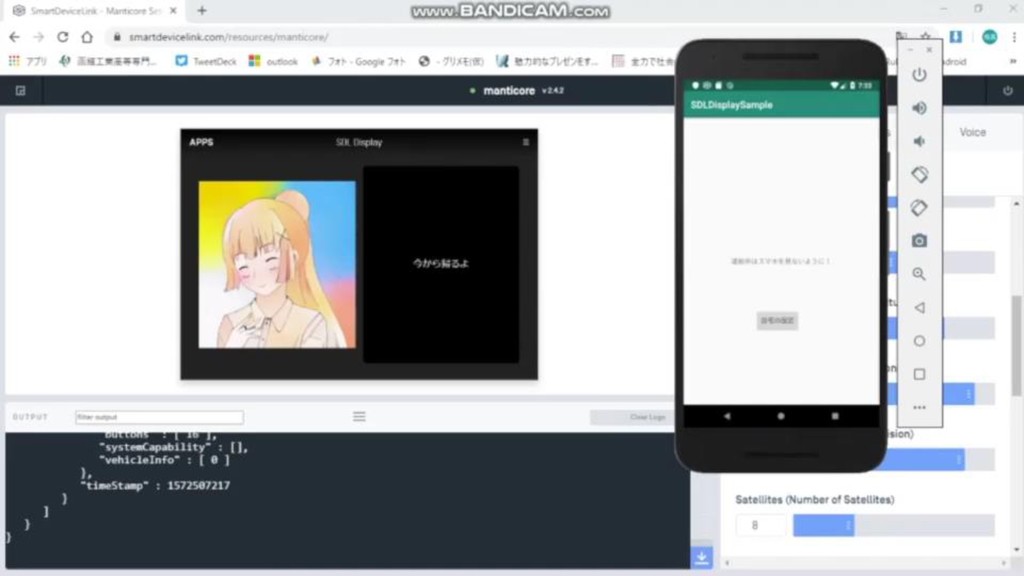Navigate back in browser

coord(14,37)
